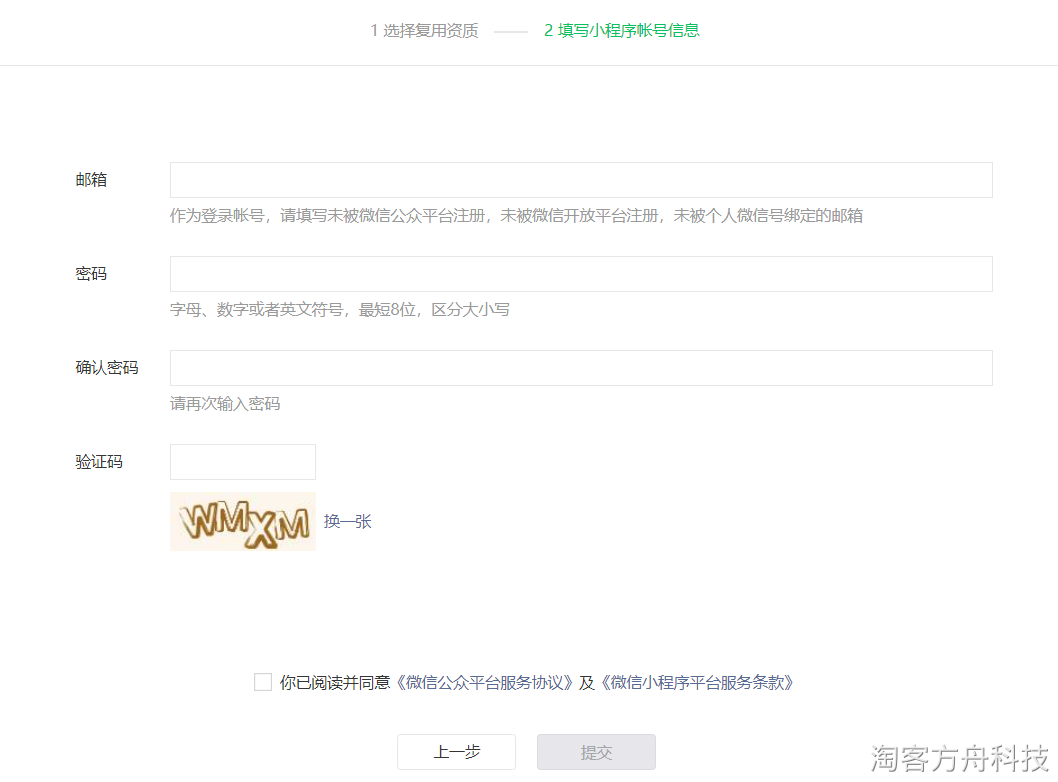
Task: Click the 验证码 field label
Action: pyautogui.click(x=99, y=462)
